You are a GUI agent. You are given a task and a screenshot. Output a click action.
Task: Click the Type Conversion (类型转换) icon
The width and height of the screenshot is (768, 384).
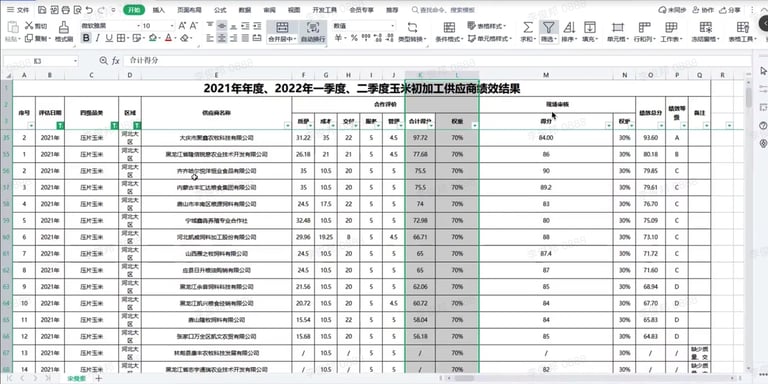pos(412,27)
